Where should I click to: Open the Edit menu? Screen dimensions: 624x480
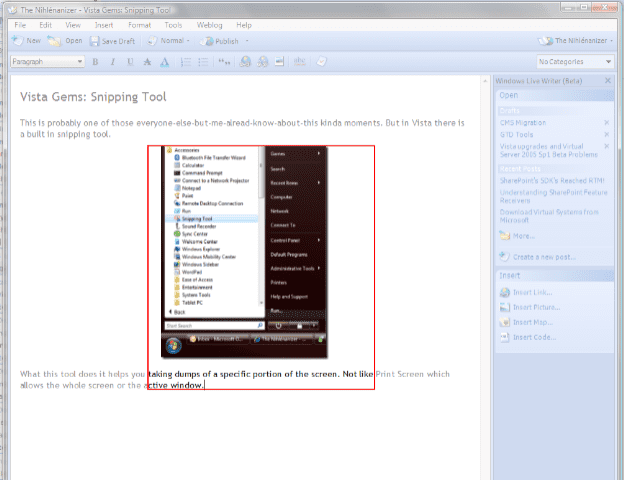[x=45, y=25]
